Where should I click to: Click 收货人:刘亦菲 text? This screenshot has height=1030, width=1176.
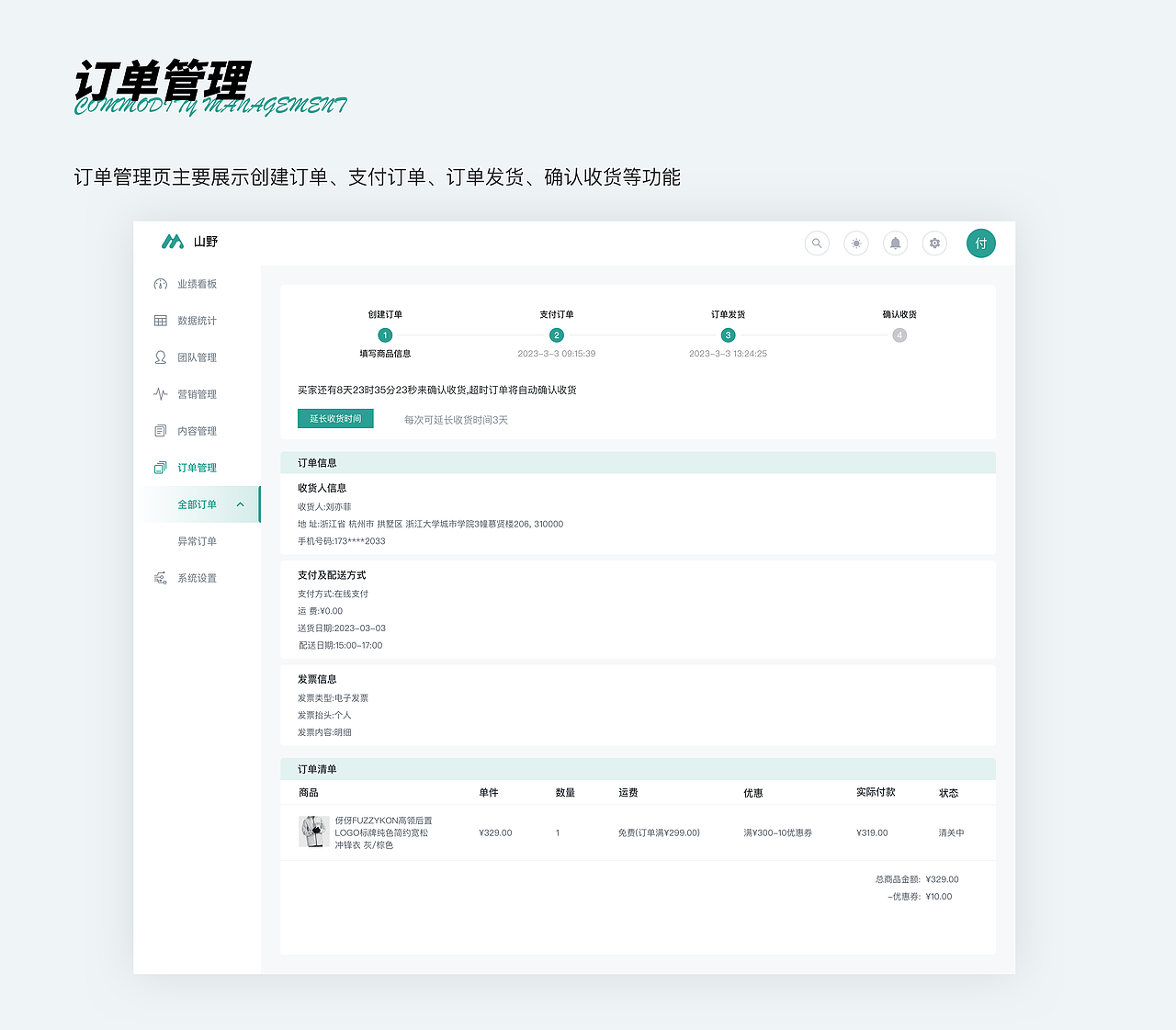[x=324, y=507]
